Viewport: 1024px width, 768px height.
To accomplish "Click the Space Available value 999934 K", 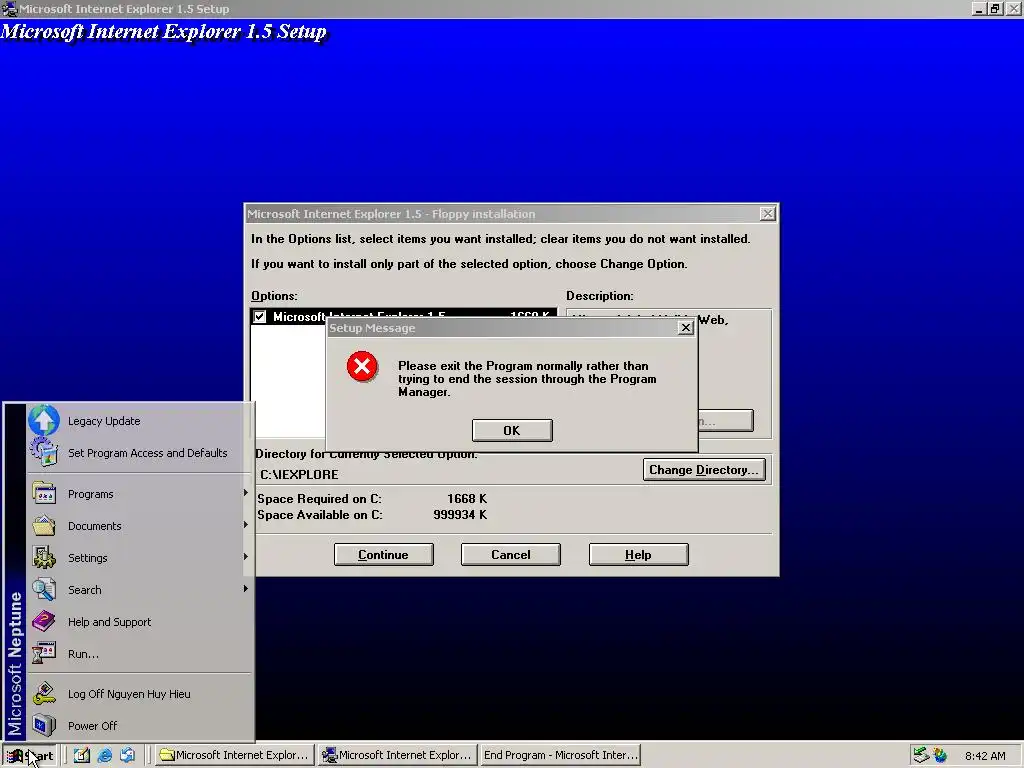I will pyautogui.click(x=460, y=515).
